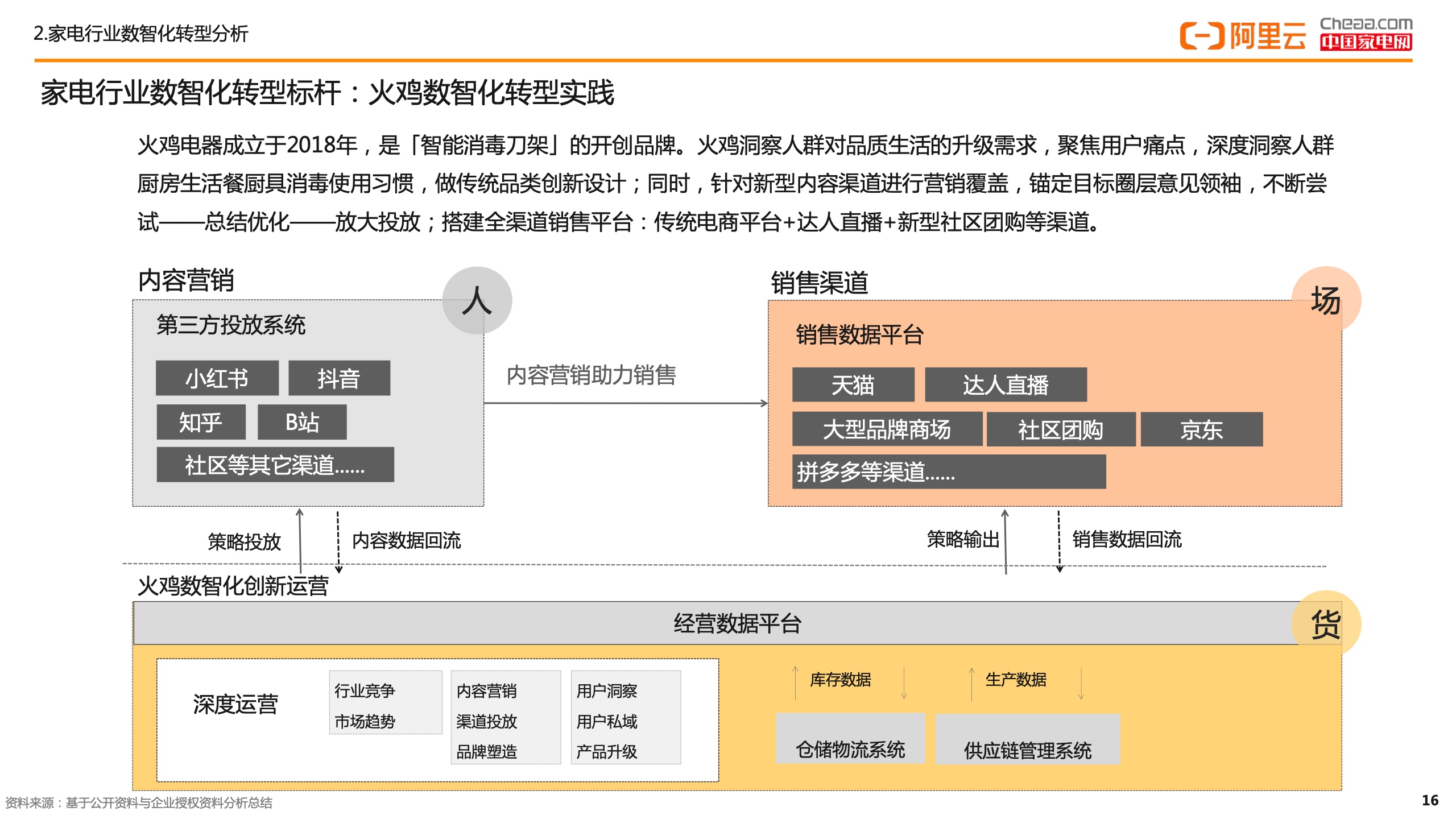Click the yellow 货 circle badge
This screenshot has height=819, width=1456.
click(x=1326, y=624)
